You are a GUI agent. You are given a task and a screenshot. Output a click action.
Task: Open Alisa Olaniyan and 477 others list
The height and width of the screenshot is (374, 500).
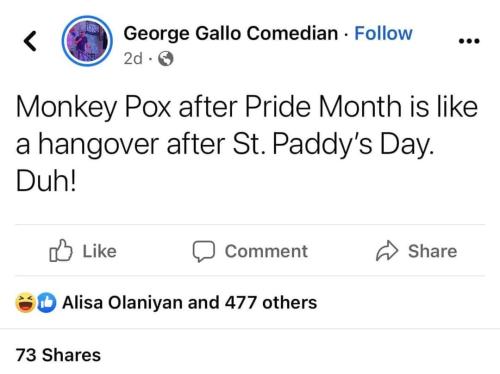pos(189,303)
